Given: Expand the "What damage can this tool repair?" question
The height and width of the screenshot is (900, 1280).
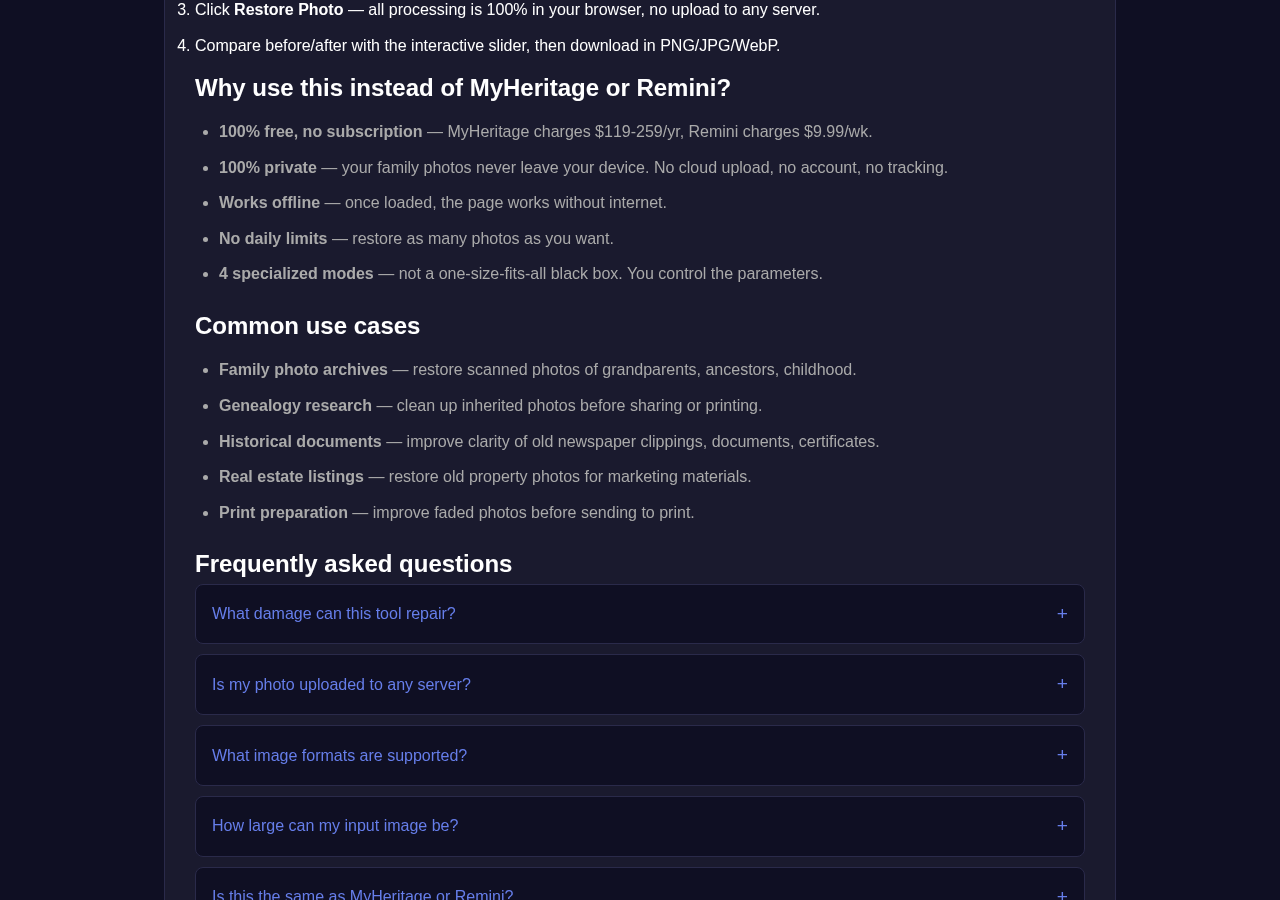Looking at the screenshot, I should (x=640, y=614).
